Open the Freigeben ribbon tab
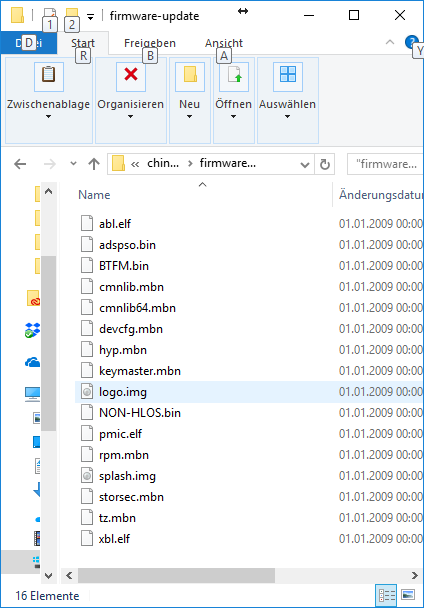 click(150, 43)
